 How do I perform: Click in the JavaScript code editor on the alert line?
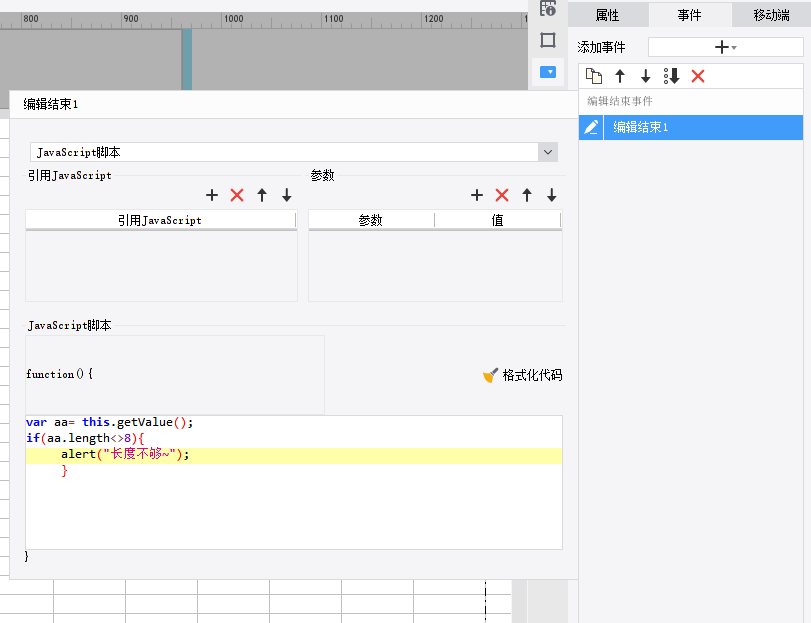click(300, 455)
